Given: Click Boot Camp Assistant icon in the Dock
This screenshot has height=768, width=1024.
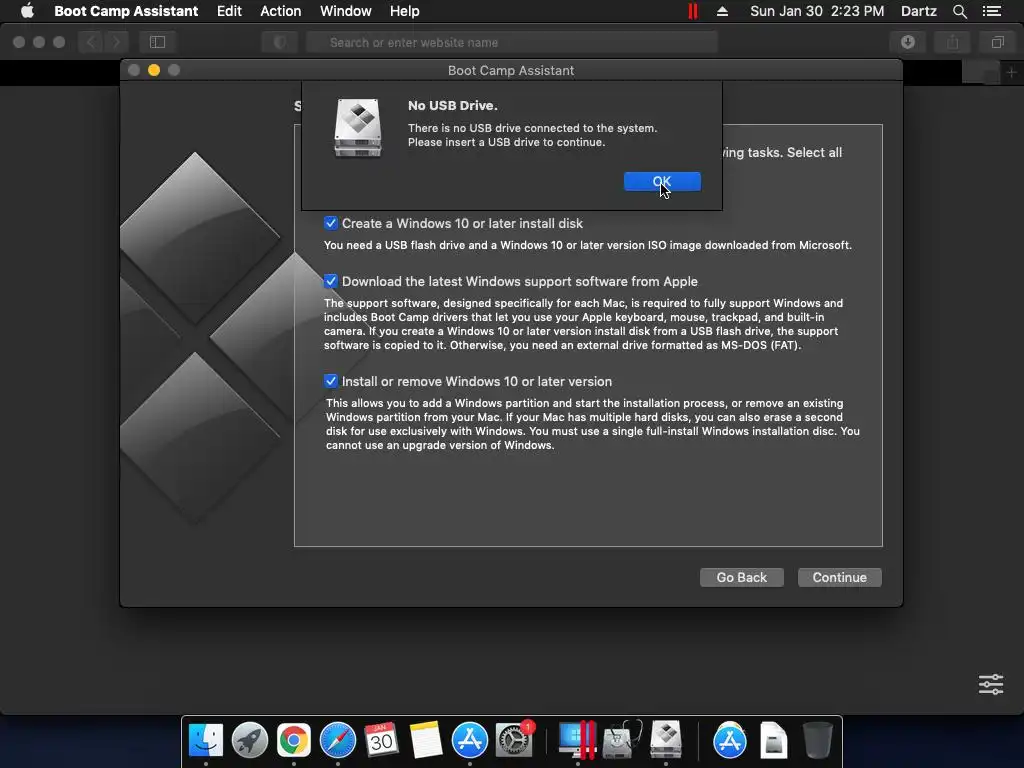Looking at the screenshot, I should pos(666,741).
